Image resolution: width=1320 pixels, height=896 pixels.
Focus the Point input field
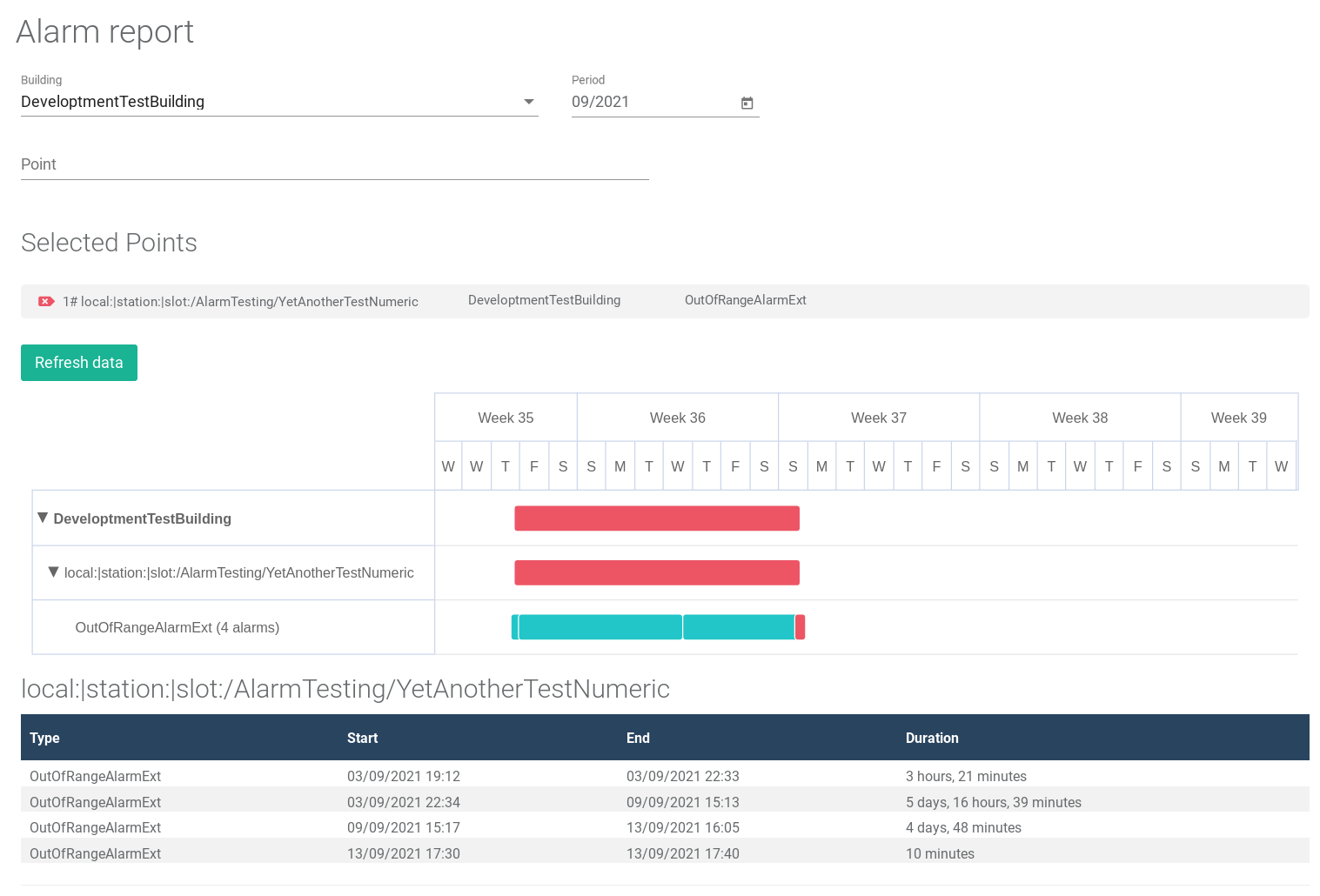[334, 164]
